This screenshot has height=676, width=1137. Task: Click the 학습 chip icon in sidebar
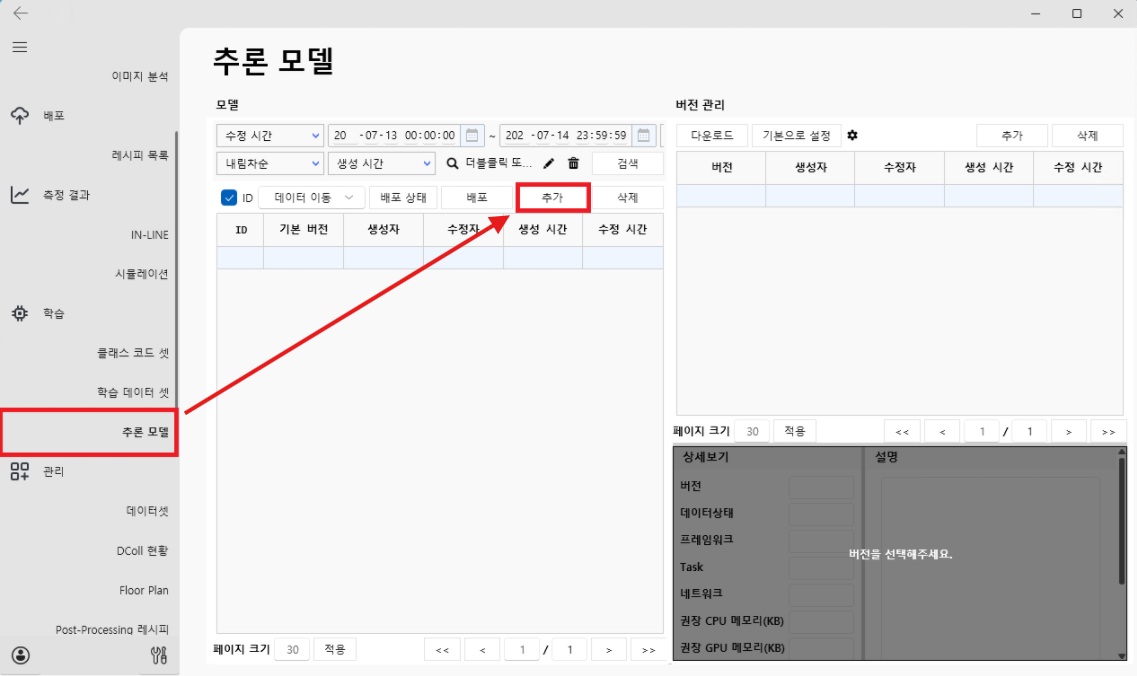tap(20, 314)
